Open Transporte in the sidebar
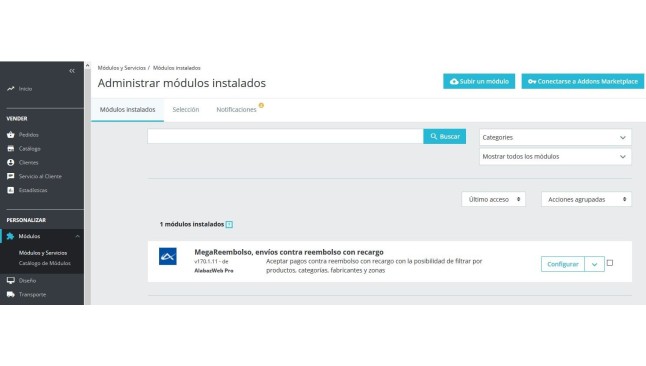 32,294
